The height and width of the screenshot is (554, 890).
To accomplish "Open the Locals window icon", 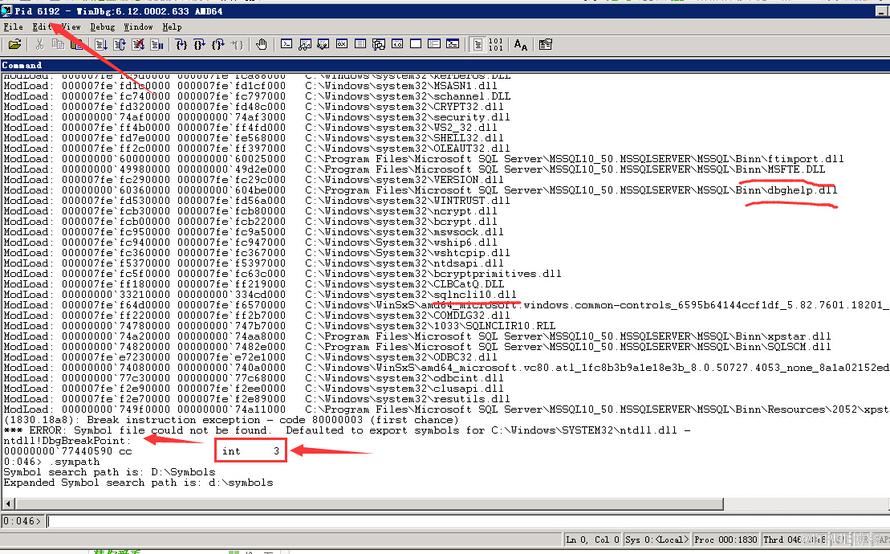I will point(323,44).
